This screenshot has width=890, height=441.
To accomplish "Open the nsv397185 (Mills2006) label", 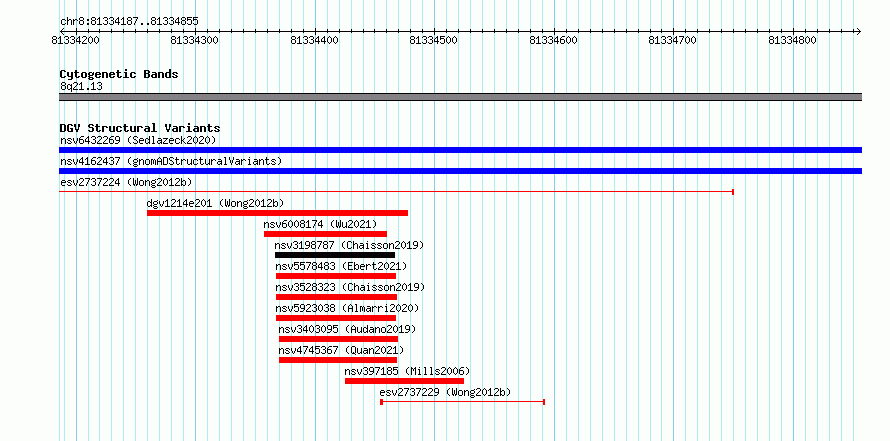I will point(408,371).
